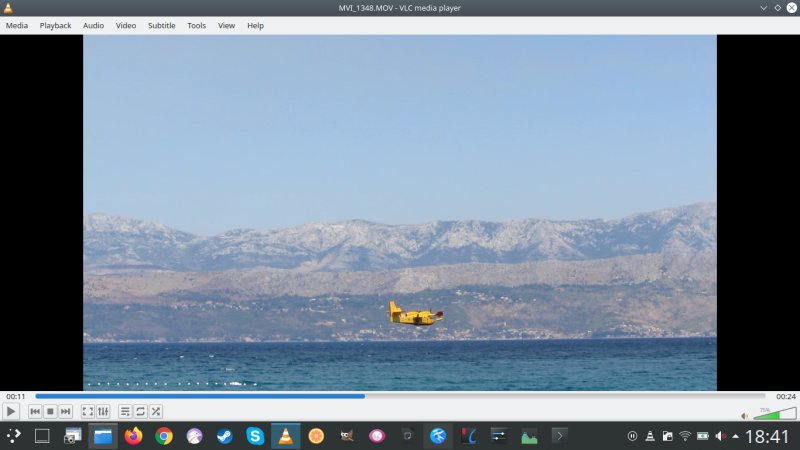Viewport: 800px width, 450px height.
Task: Stop video playback
Action: point(50,411)
